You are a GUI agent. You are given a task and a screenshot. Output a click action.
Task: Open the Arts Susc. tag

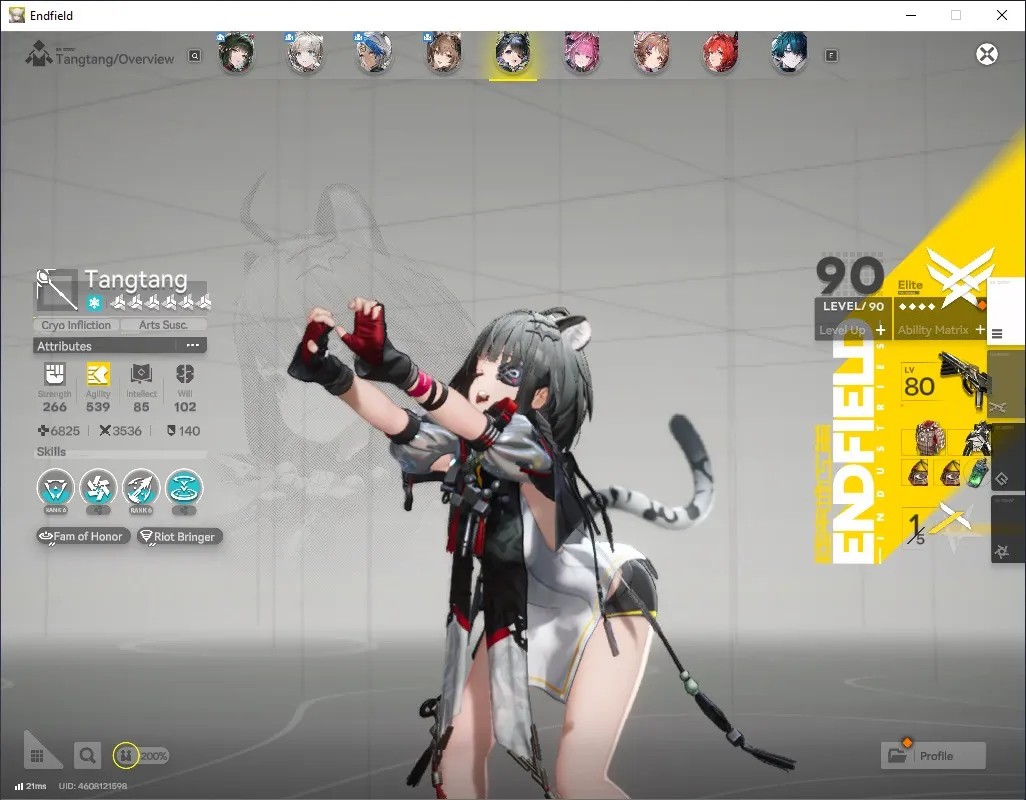point(164,325)
